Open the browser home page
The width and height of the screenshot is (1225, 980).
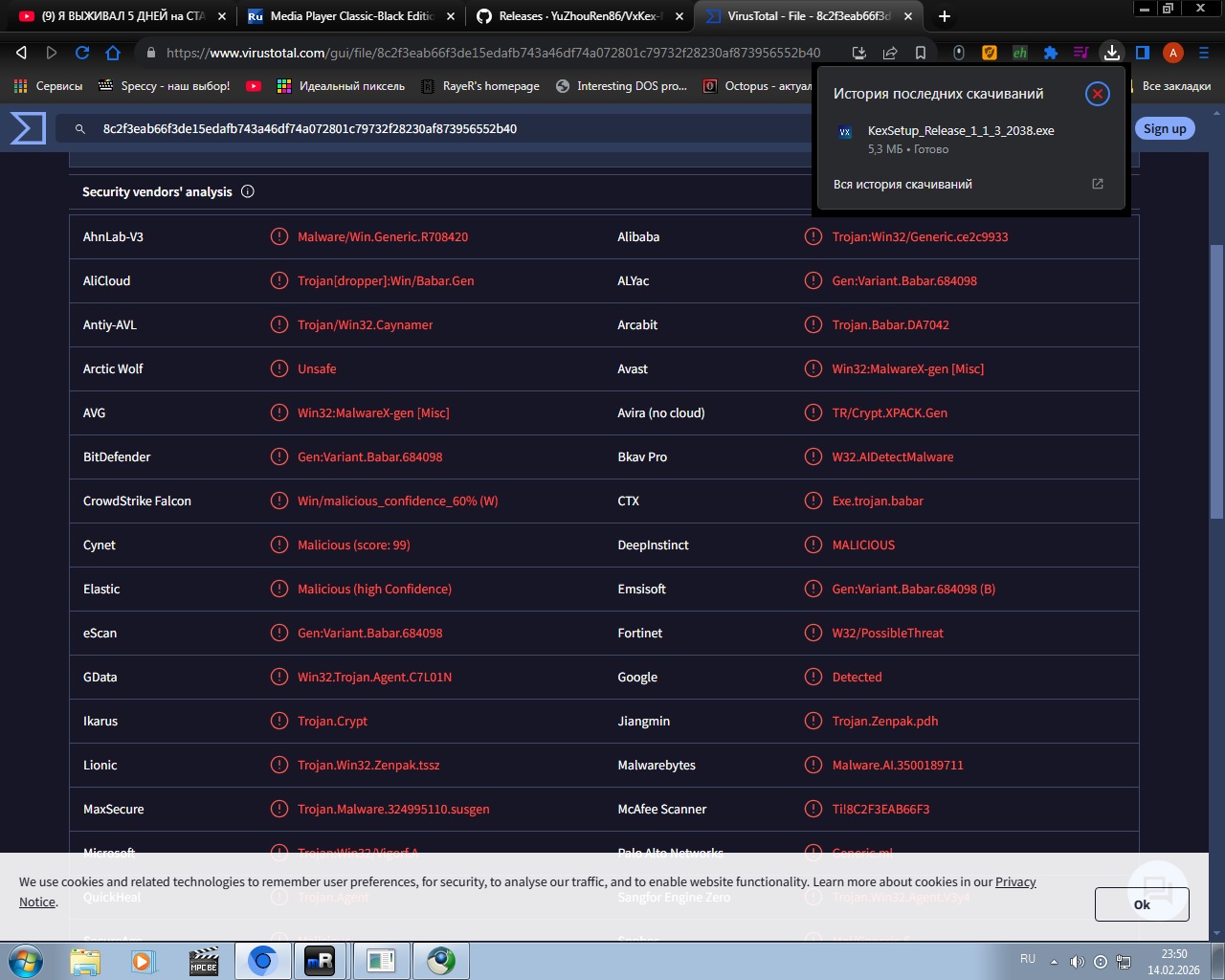pyautogui.click(x=113, y=53)
